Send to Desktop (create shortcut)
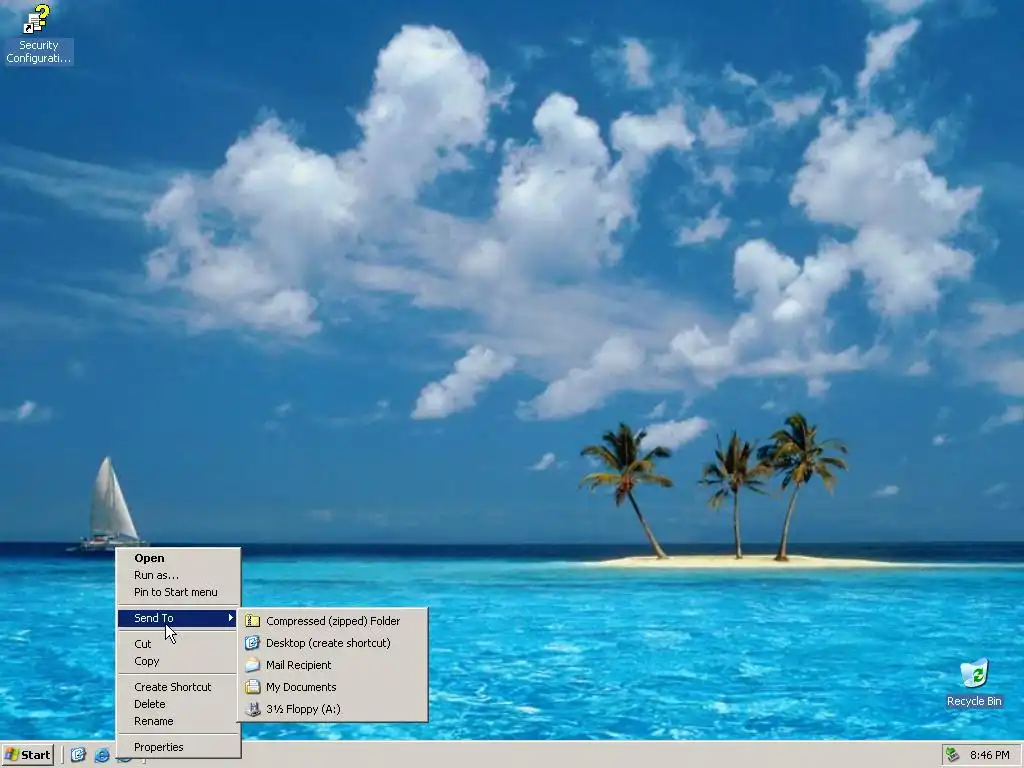Screen dimensions: 1024x768 [x=333, y=643]
